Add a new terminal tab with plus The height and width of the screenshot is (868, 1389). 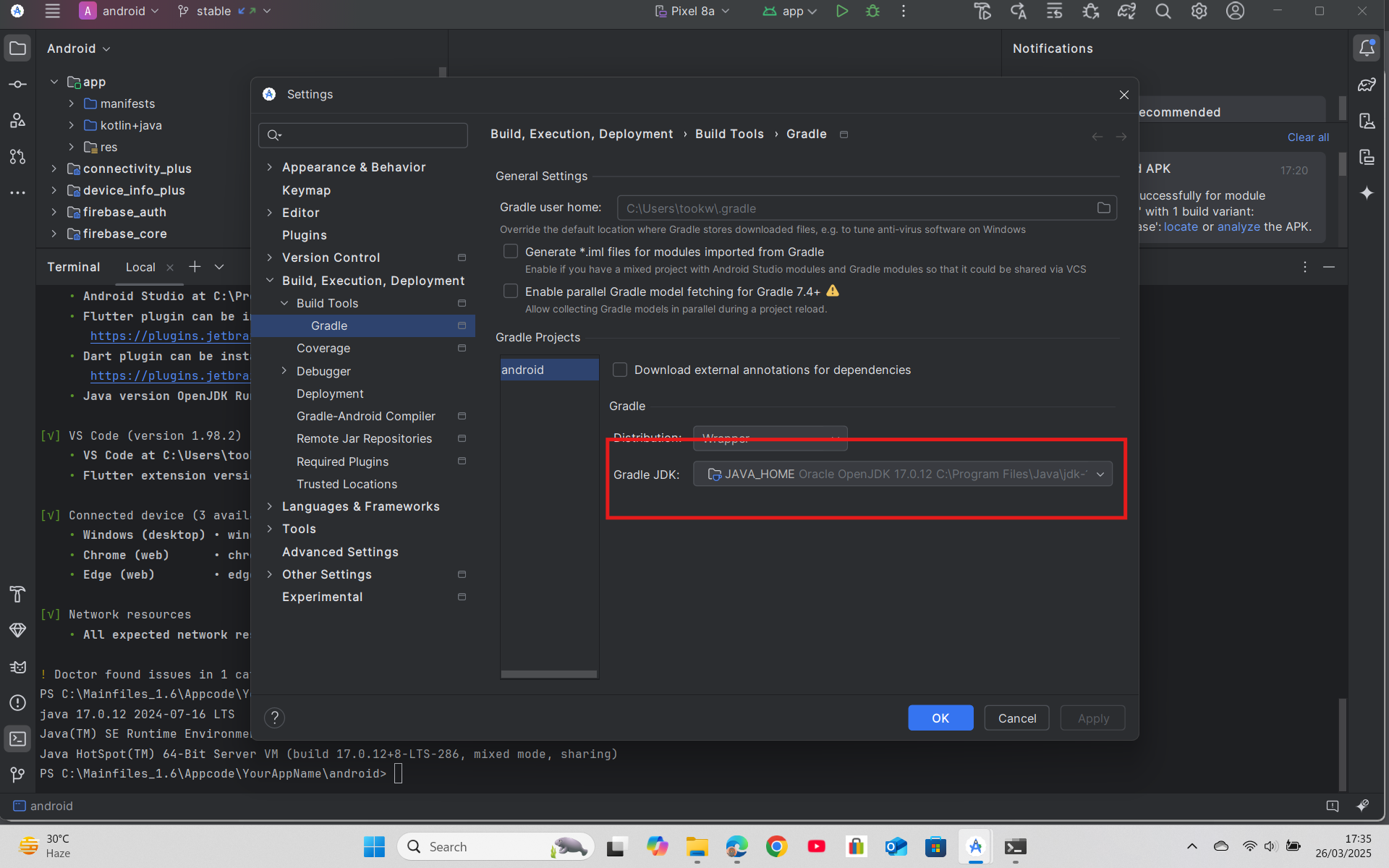tap(195, 267)
